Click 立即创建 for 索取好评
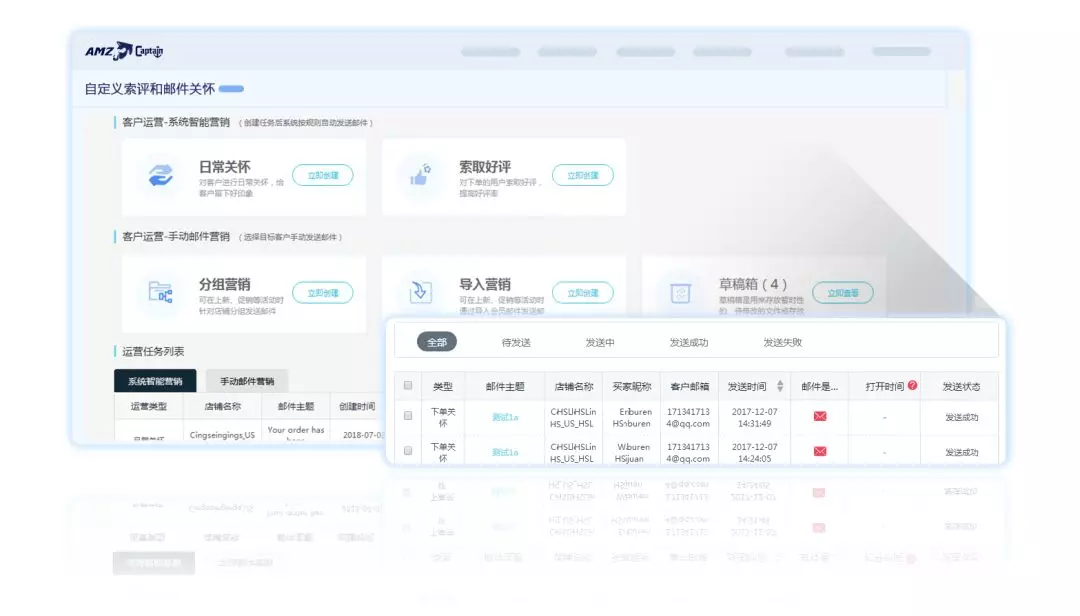This screenshot has width=1080, height=616. pos(583,175)
